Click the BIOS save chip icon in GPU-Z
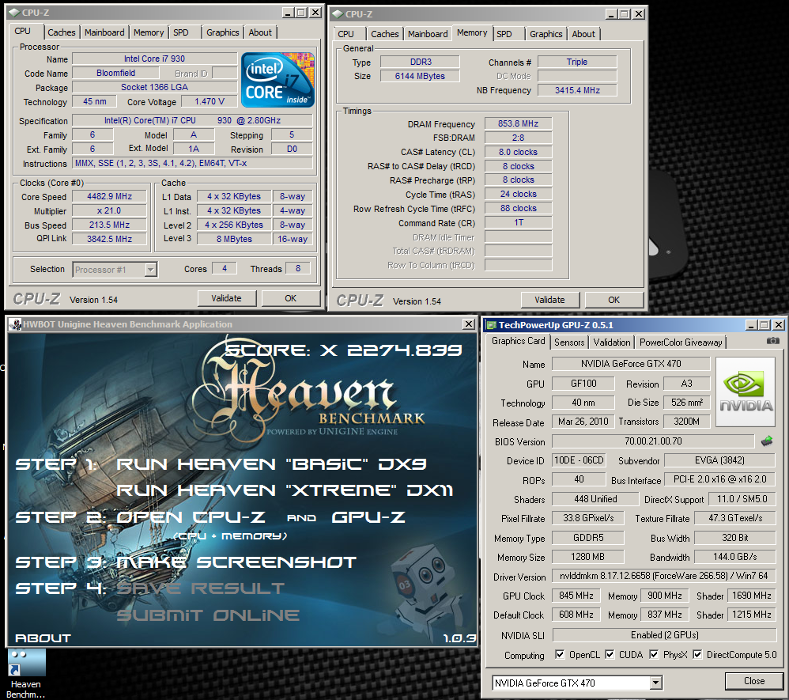789x700 pixels. [x=767, y=441]
